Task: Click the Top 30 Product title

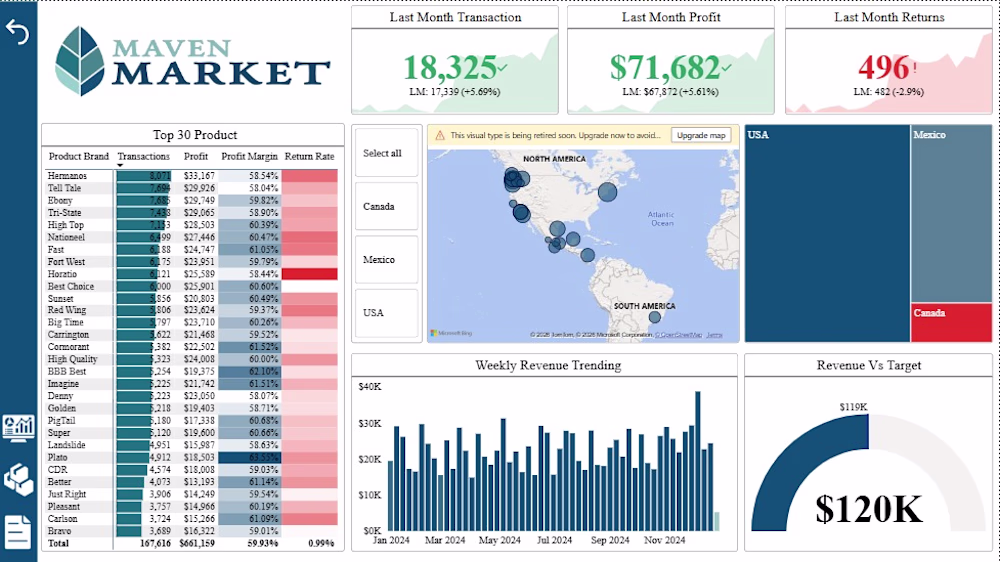Action: pos(195,135)
